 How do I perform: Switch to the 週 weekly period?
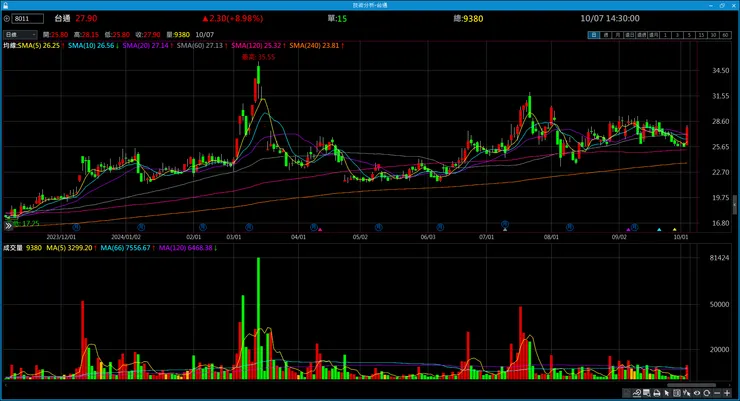[x=606, y=35]
